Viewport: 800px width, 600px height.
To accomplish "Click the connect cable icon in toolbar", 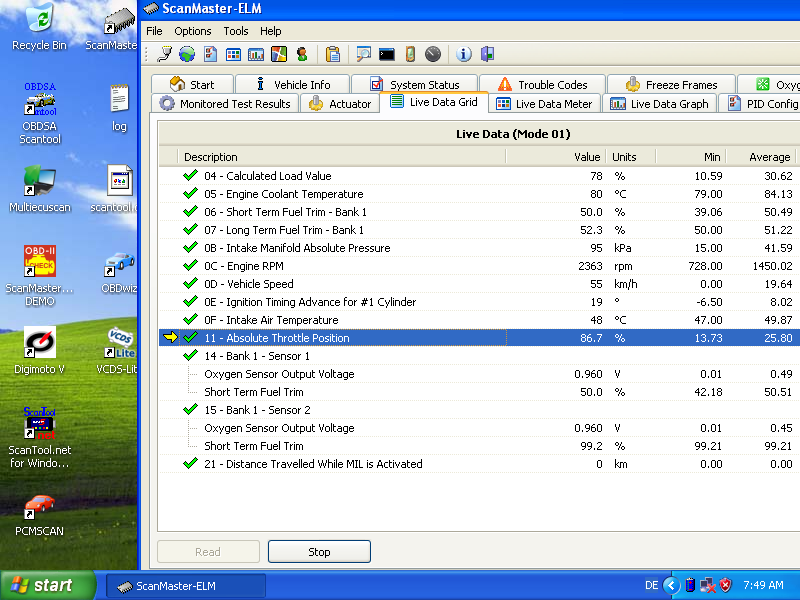I will click(x=164, y=54).
